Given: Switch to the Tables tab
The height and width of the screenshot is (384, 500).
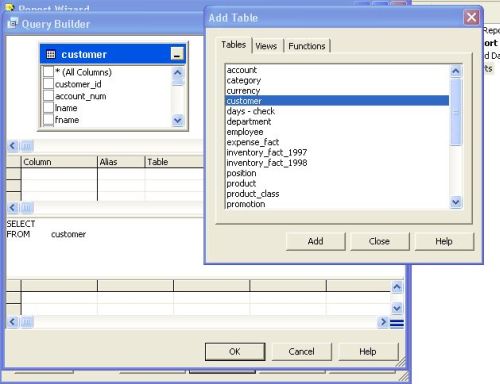Looking at the screenshot, I should [x=233, y=45].
